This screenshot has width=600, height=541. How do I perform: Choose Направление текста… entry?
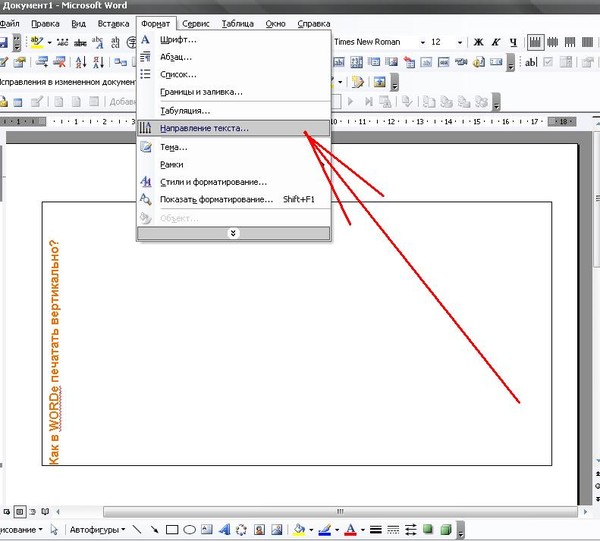233,128
